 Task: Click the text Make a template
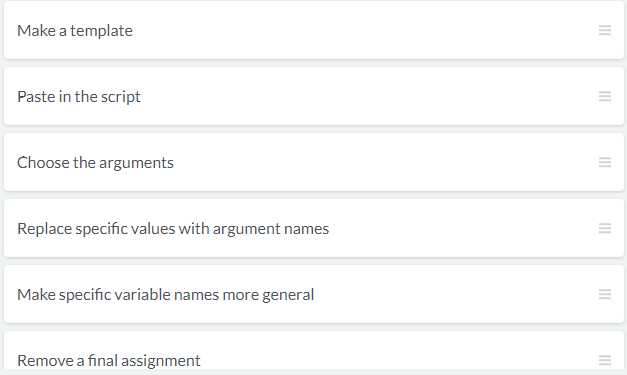coord(75,31)
